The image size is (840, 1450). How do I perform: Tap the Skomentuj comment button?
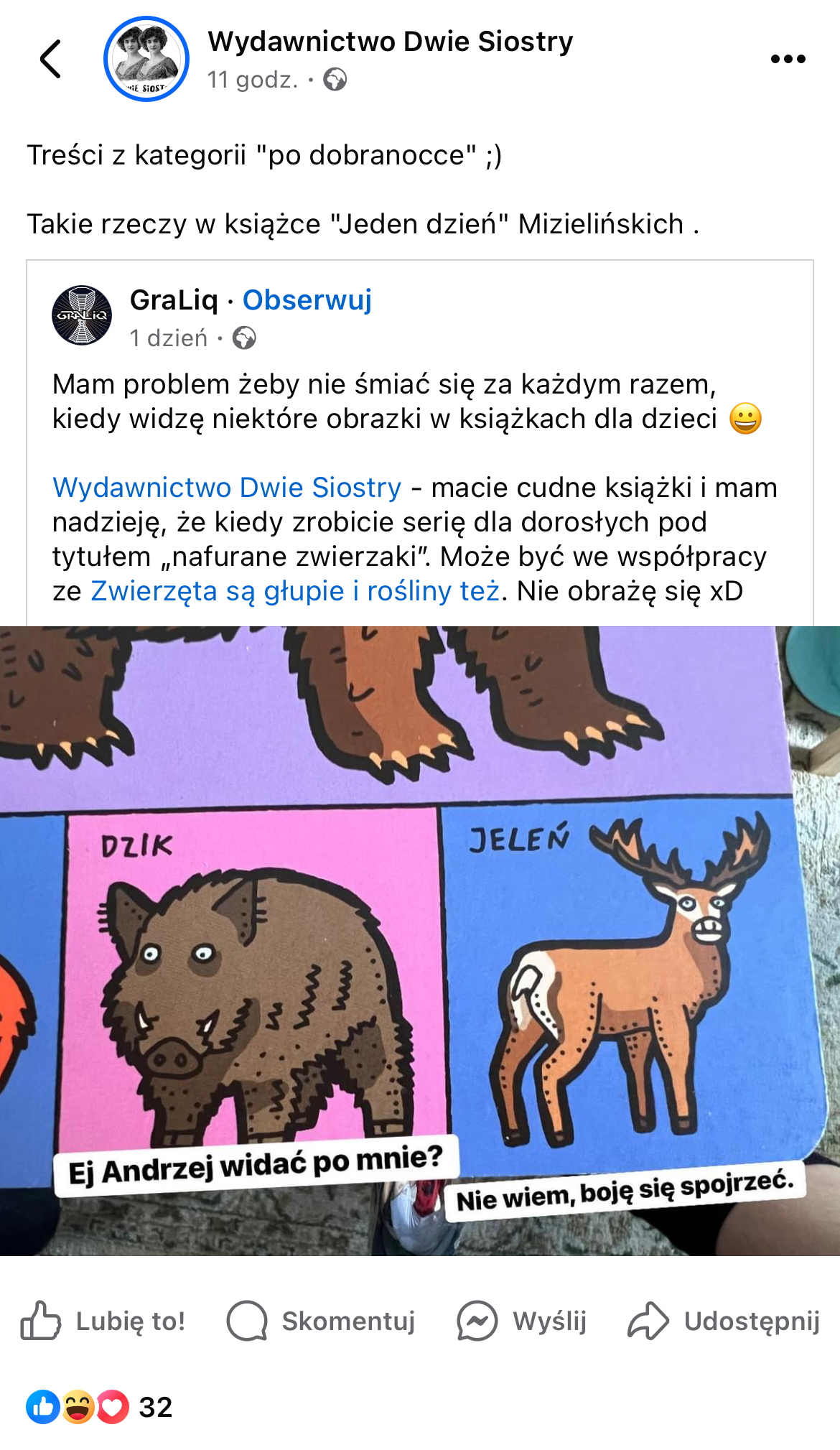321,1321
